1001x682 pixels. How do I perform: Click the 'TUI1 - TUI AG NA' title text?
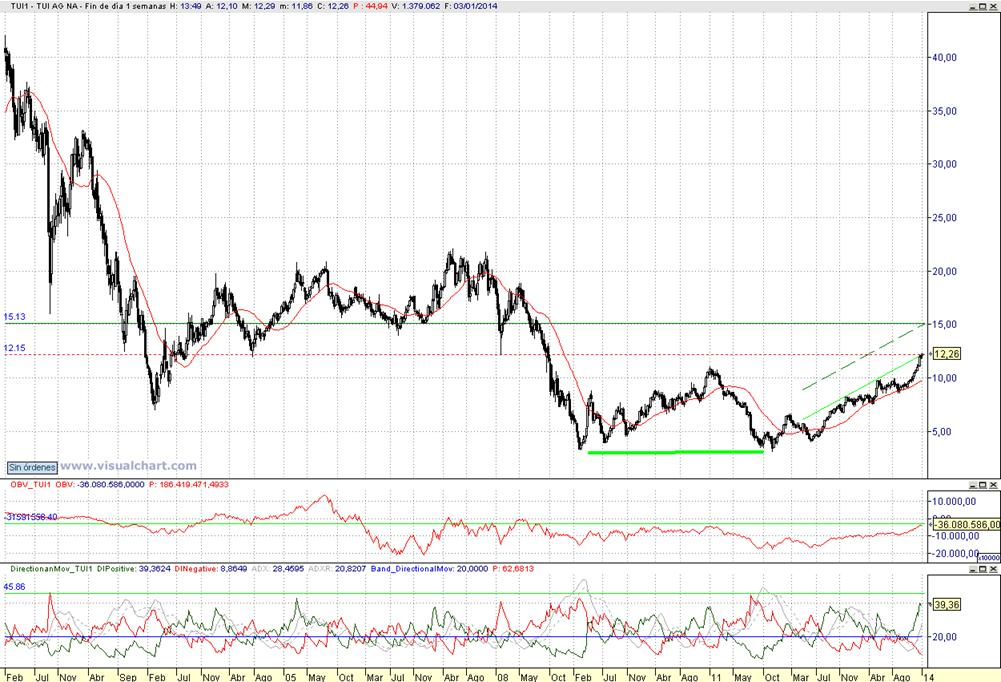point(44,6)
